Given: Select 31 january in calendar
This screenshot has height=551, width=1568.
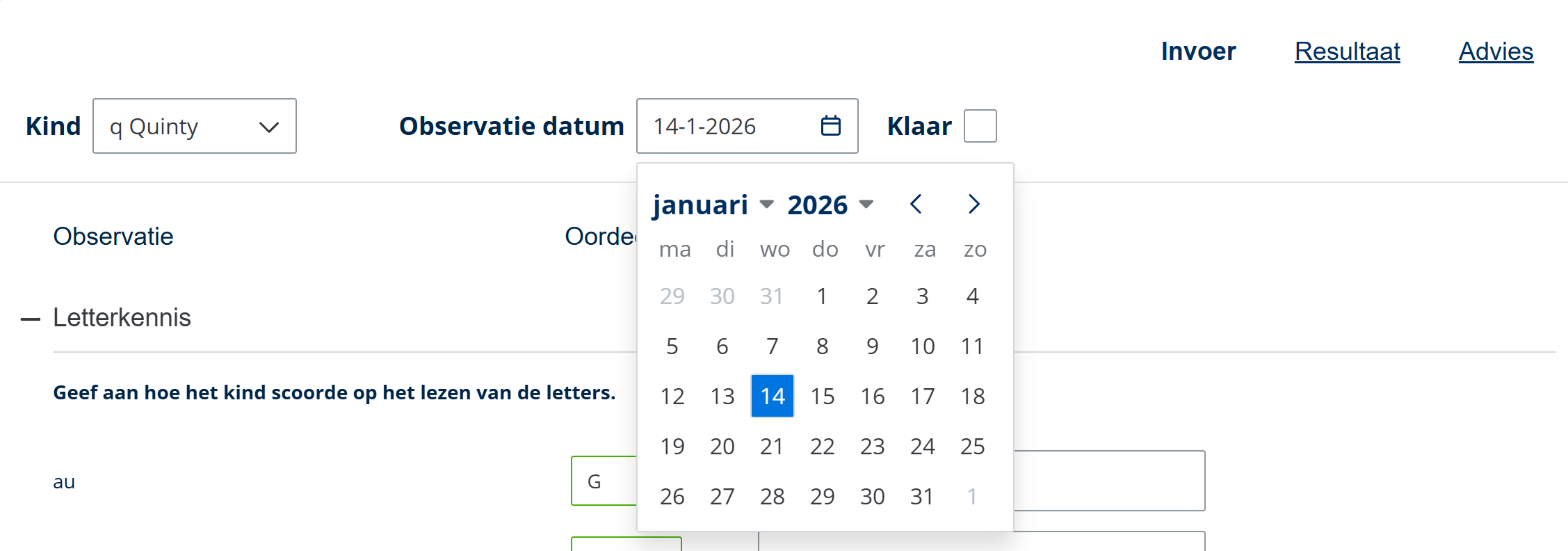Looking at the screenshot, I should tap(922, 496).
